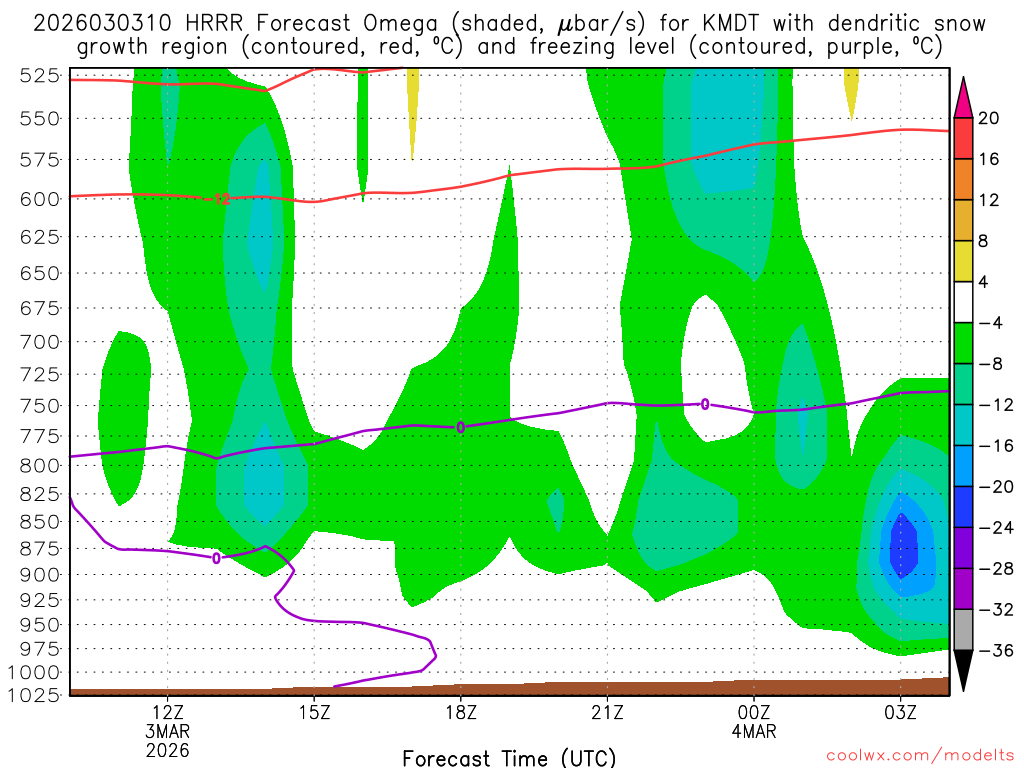Click the 15Z time axis label
Screen dimensions: 1024x768
pyautogui.click(x=314, y=712)
